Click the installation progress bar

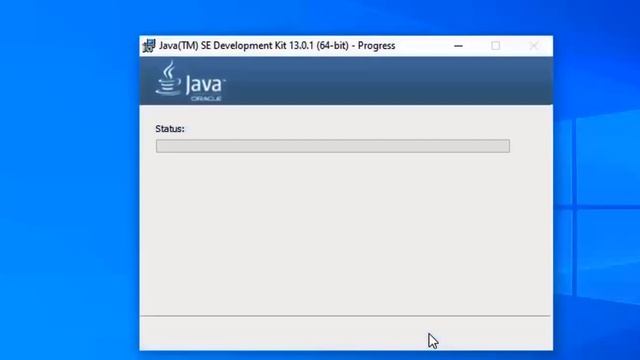pos(333,146)
